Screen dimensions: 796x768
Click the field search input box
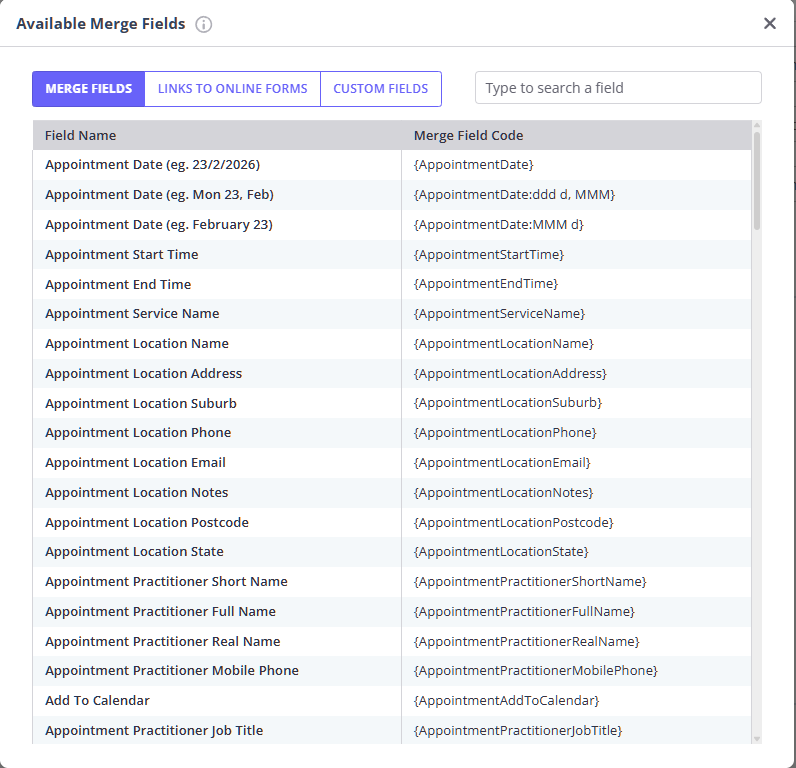pos(617,88)
